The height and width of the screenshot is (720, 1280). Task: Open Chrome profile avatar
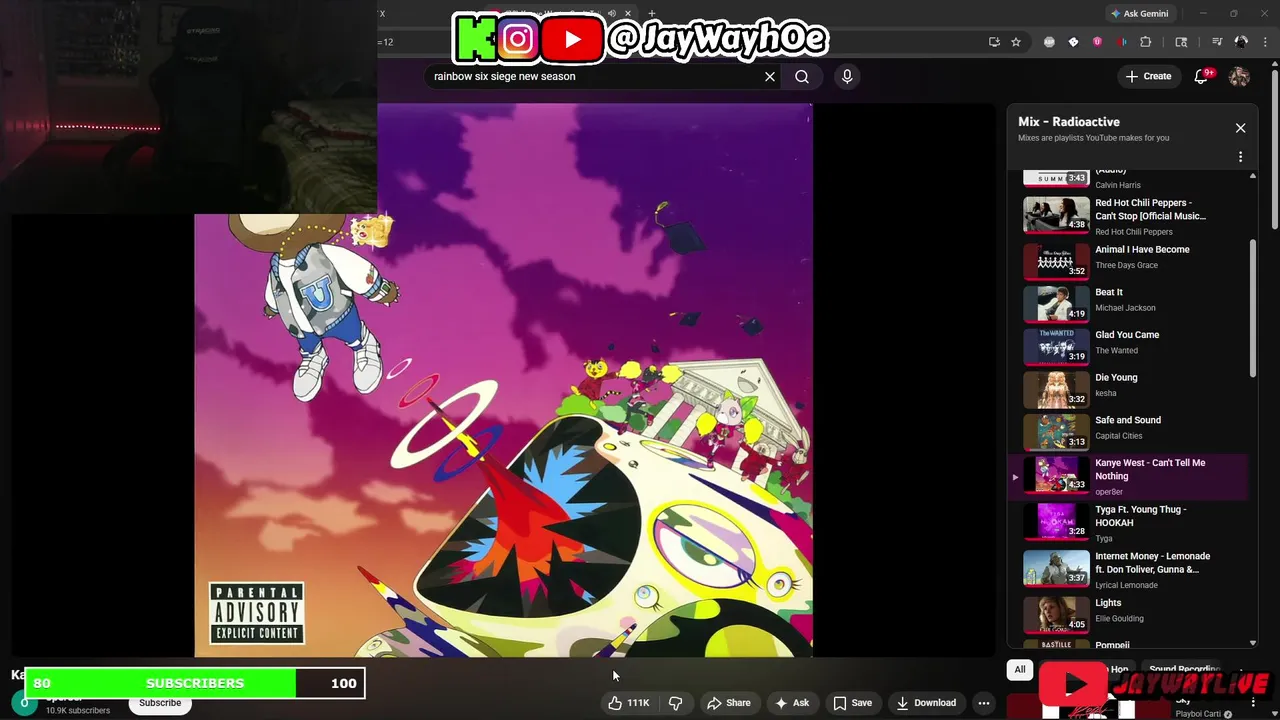[1241, 42]
